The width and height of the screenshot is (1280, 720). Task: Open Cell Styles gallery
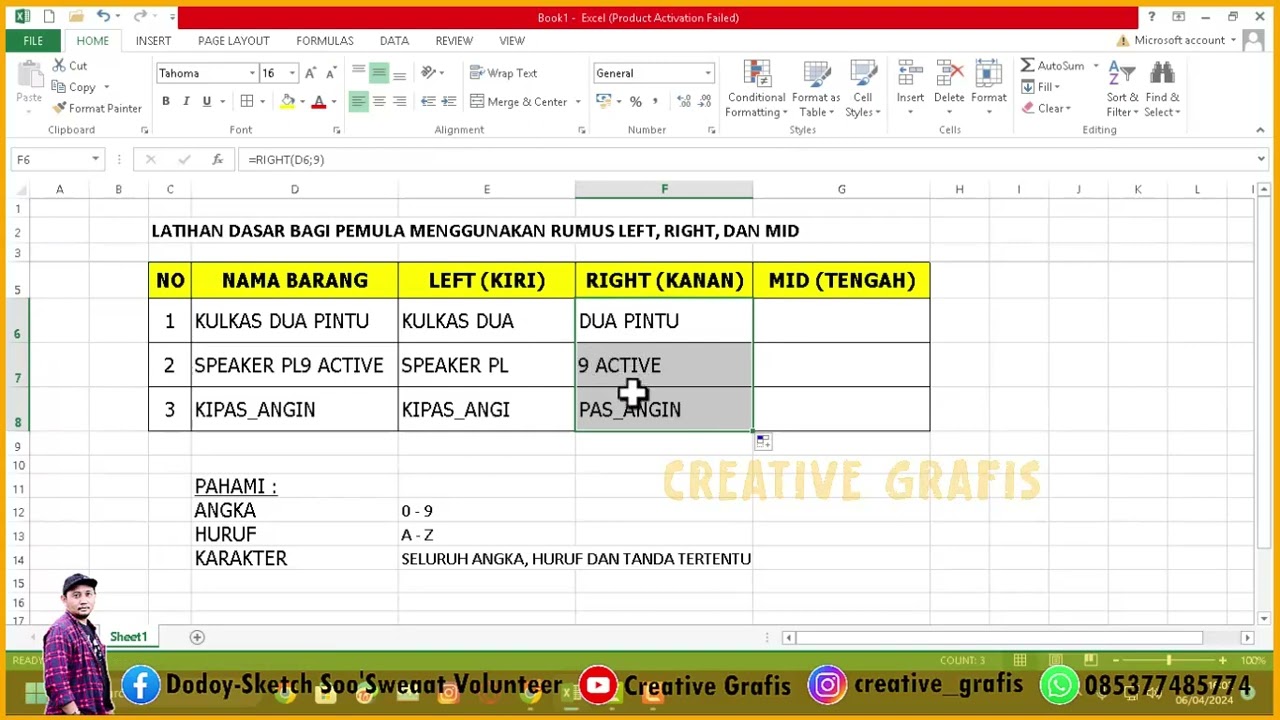coord(862,89)
